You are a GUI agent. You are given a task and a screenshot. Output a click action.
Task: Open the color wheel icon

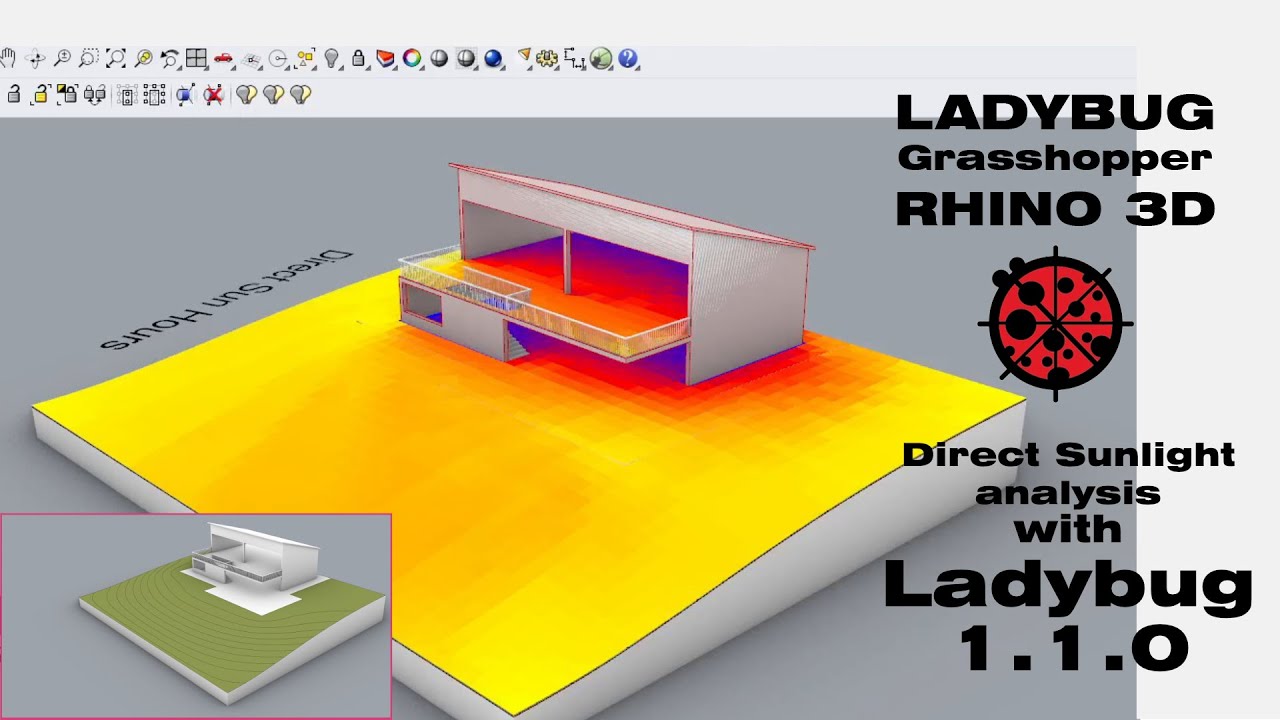[x=412, y=58]
